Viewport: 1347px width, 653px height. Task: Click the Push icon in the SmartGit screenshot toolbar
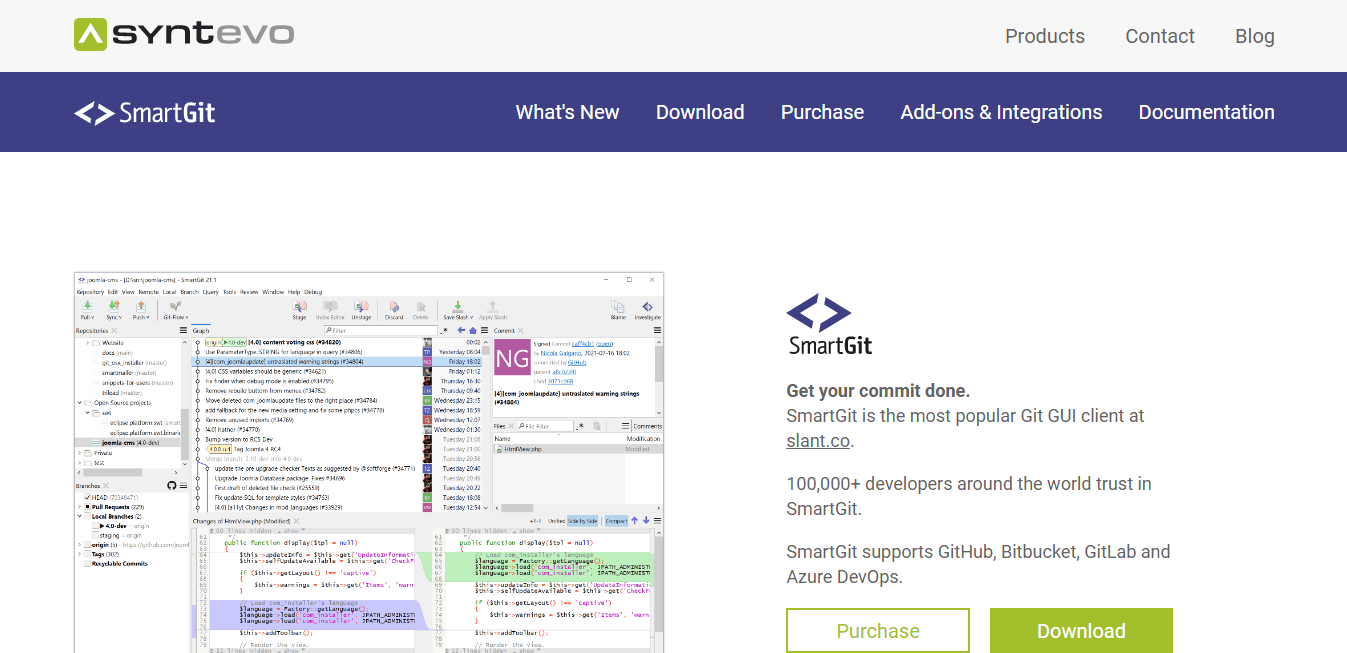[x=139, y=307]
